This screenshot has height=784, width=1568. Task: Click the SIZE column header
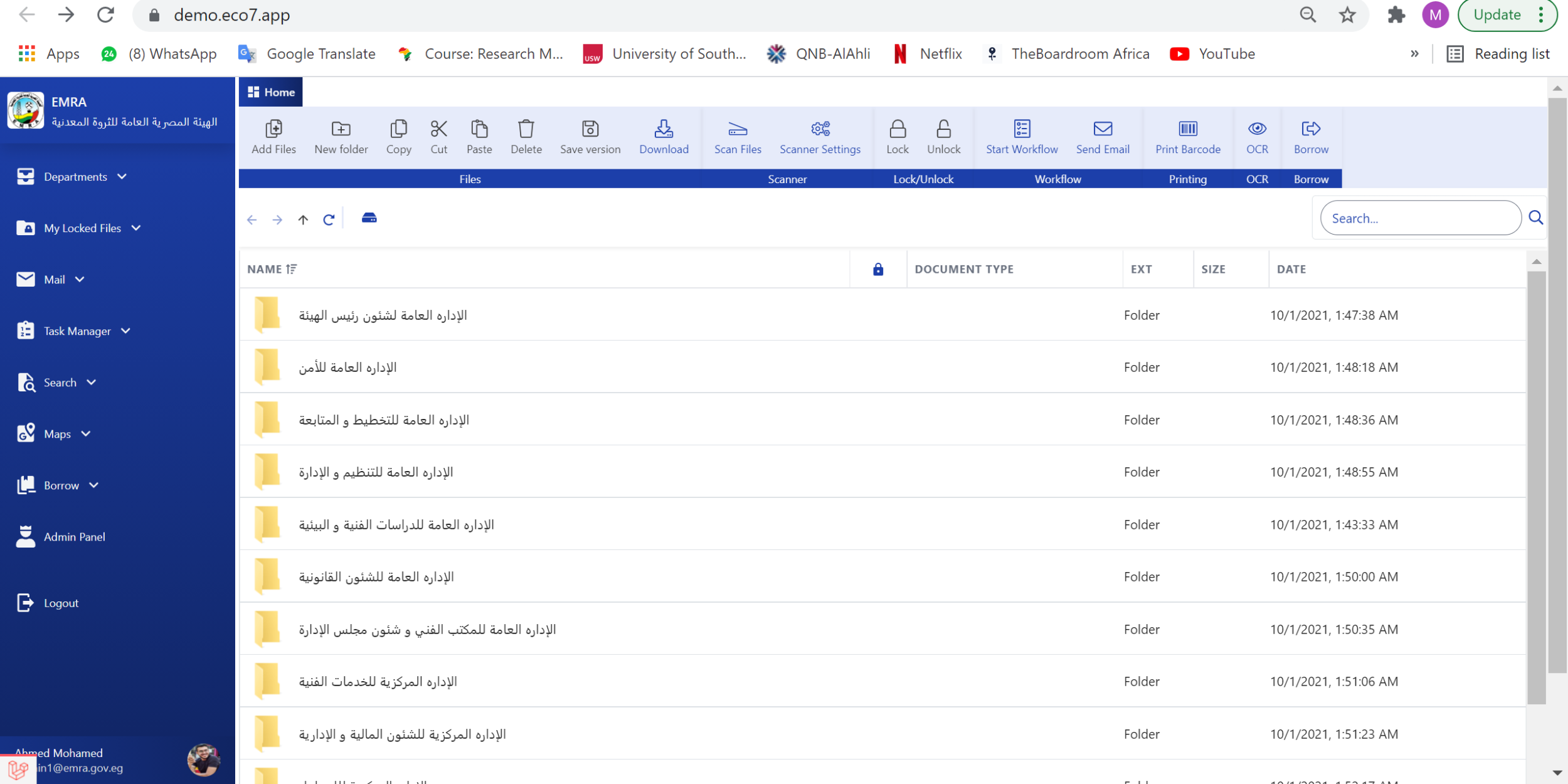[x=1213, y=269]
